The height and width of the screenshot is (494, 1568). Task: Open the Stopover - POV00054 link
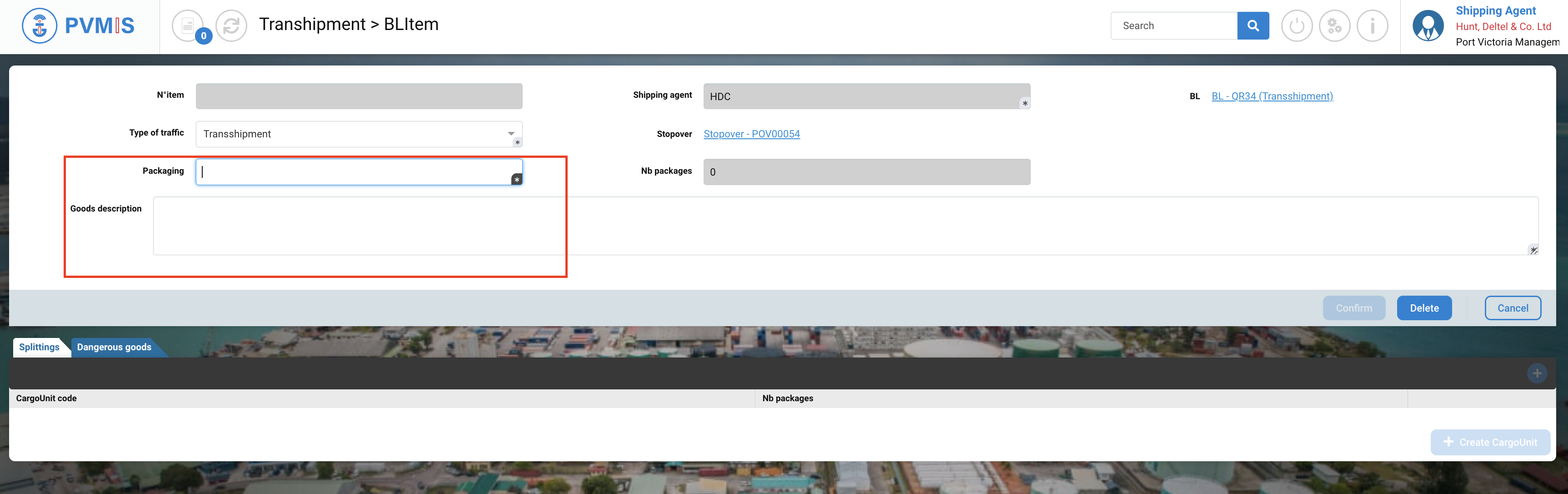751,134
